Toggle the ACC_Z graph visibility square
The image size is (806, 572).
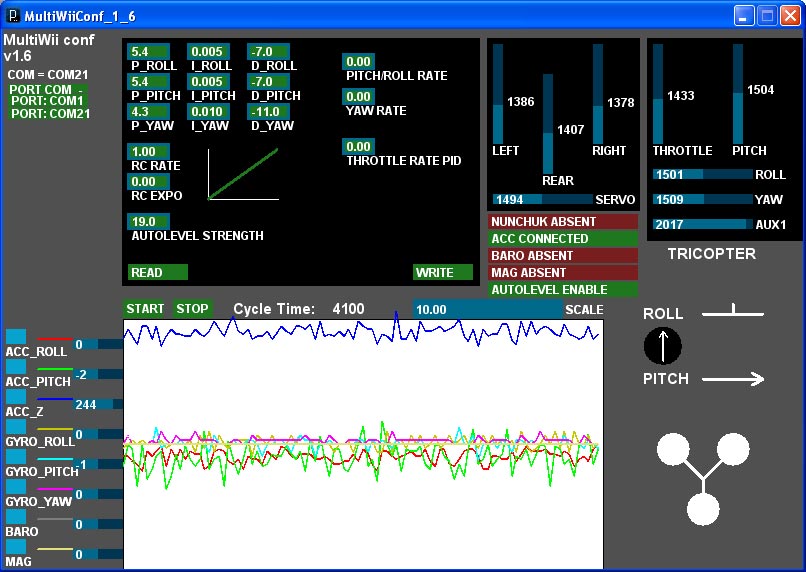(x=15, y=397)
